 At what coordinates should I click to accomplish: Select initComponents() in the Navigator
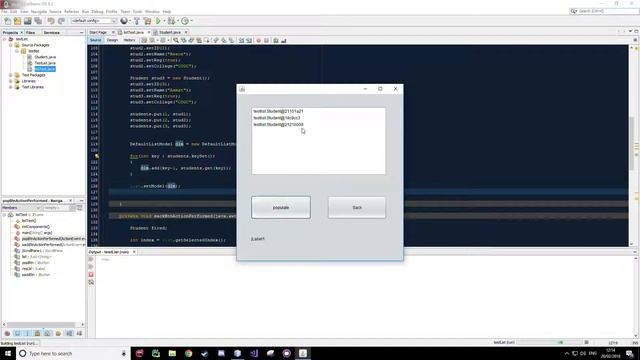coord(36,227)
